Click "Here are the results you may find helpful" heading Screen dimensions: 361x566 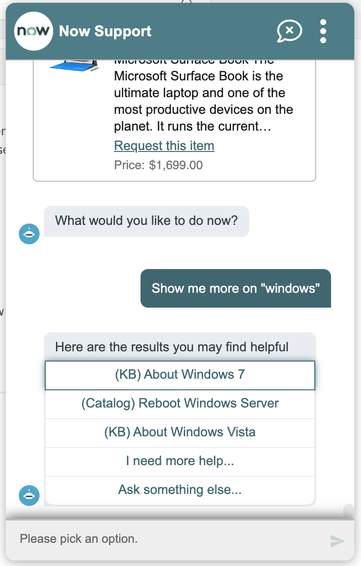coord(172,347)
